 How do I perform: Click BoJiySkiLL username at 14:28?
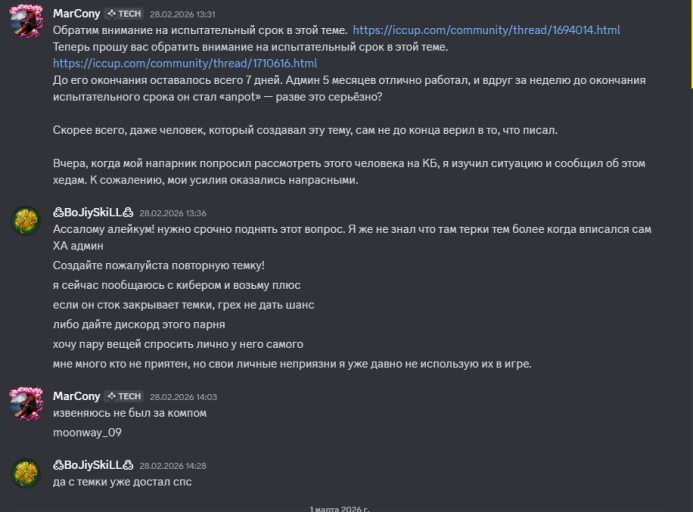point(93,465)
